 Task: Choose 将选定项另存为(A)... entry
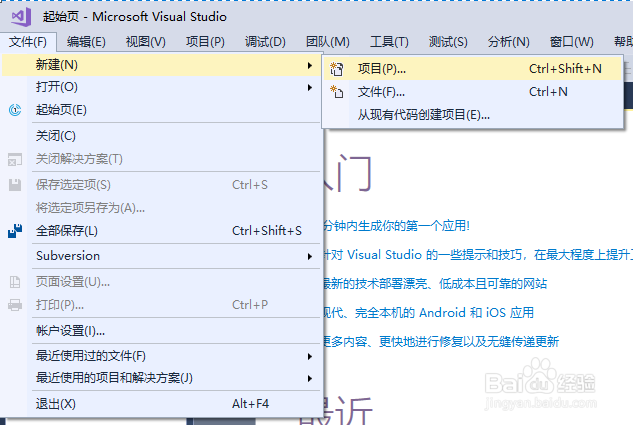click(x=161, y=208)
